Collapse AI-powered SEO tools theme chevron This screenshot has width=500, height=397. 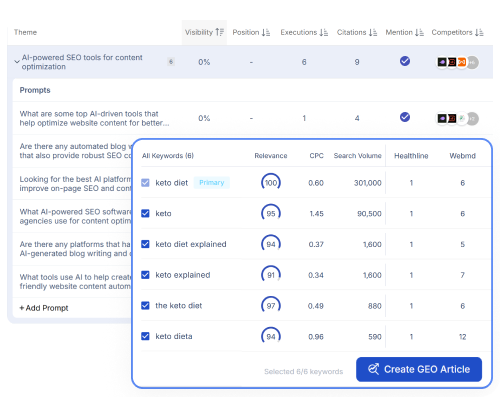(17, 62)
